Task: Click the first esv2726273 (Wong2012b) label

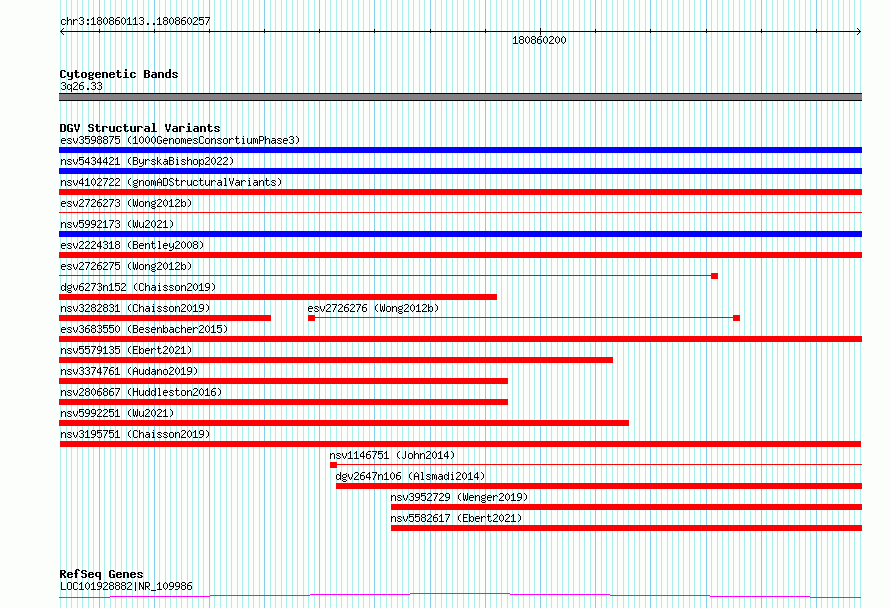Action: (126, 203)
